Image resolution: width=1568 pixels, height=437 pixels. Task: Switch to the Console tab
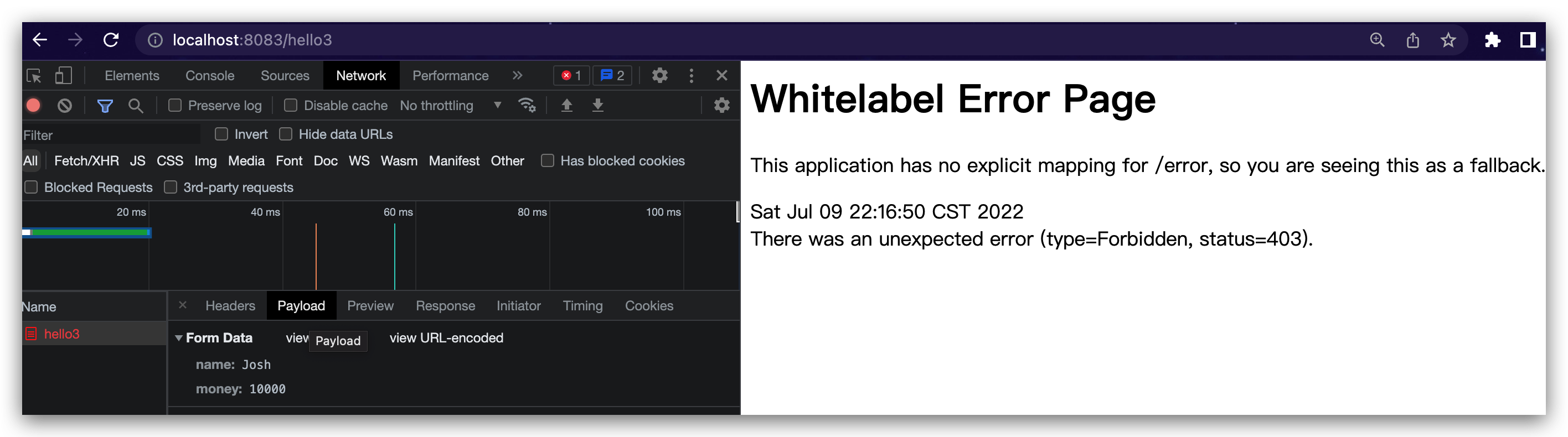point(209,76)
